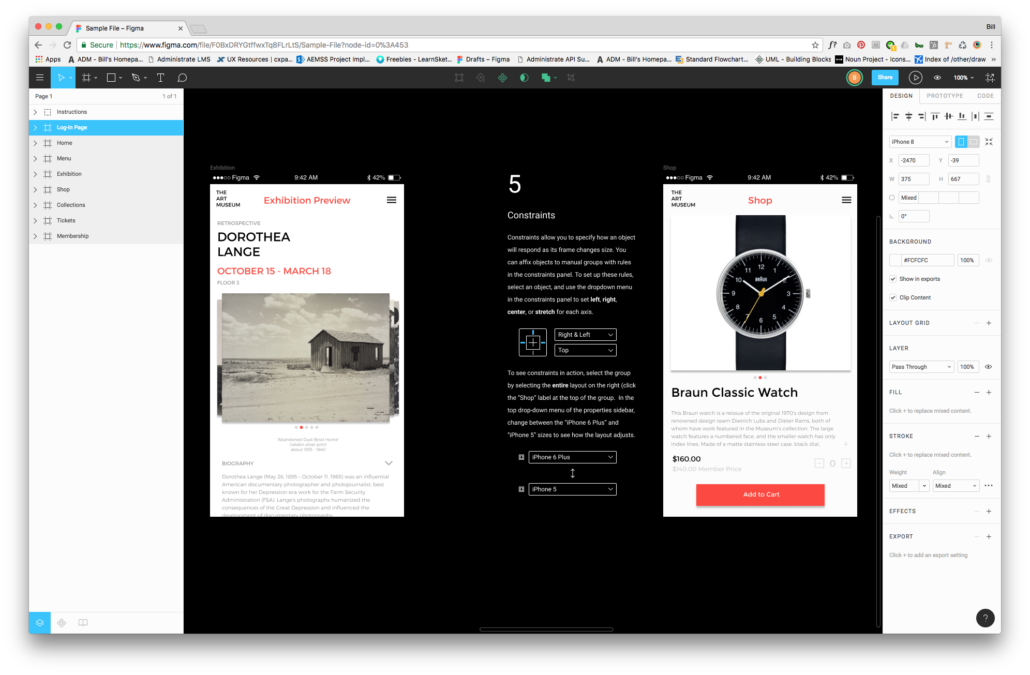This screenshot has height=675, width=1030.
Task: Open the stroke Weight dropdown arrow
Action: tap(924, 486)
